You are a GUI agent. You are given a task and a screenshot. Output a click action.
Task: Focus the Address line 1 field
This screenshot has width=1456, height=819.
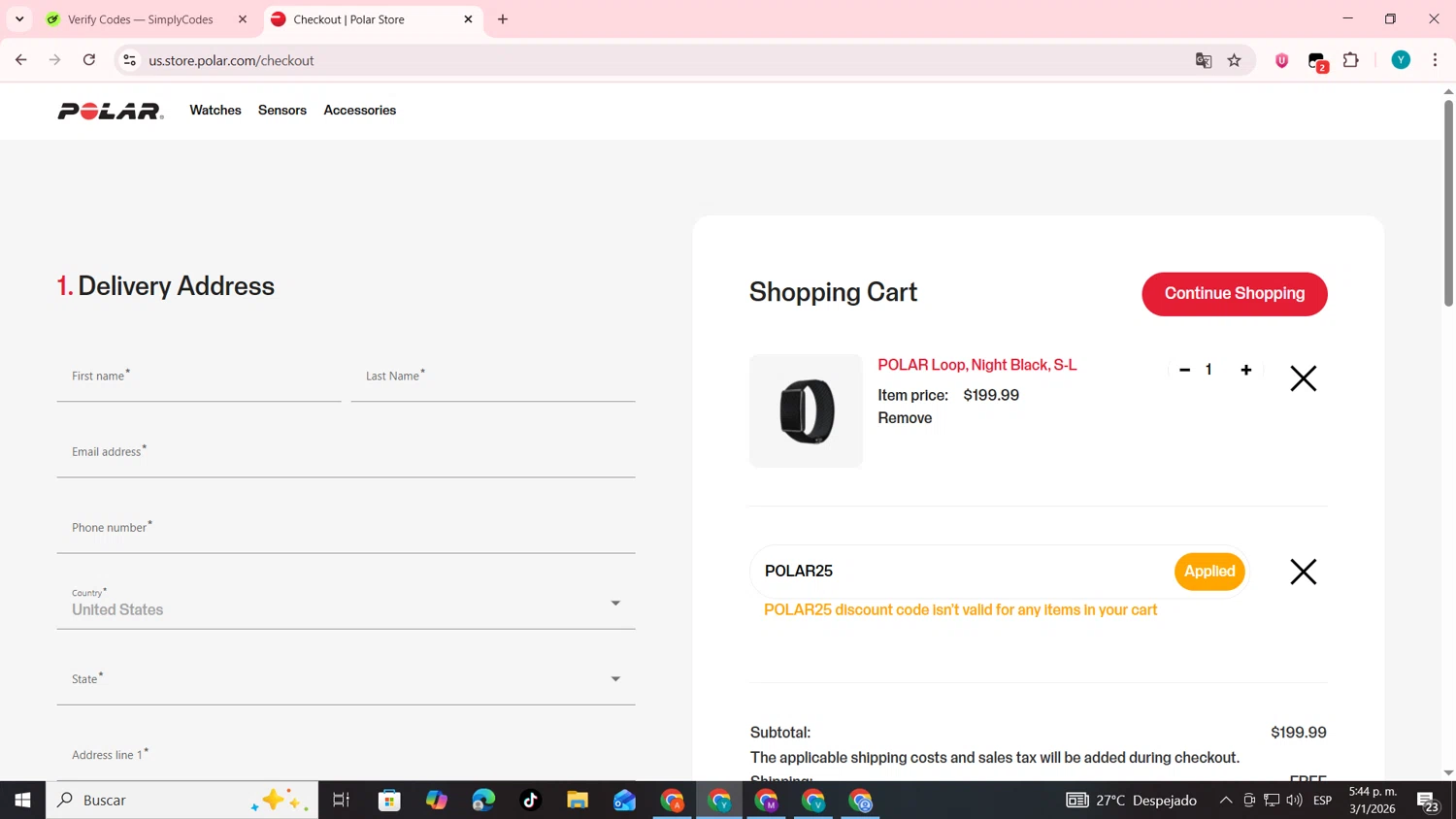347,756
